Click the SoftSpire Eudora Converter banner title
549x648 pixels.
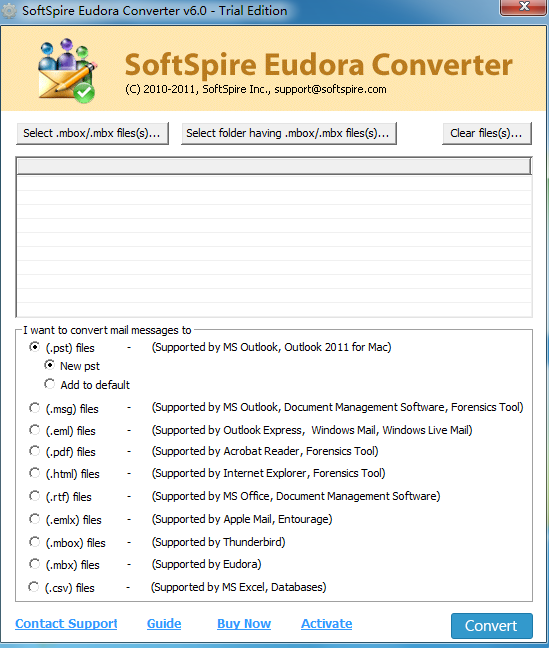click(318, 65)
